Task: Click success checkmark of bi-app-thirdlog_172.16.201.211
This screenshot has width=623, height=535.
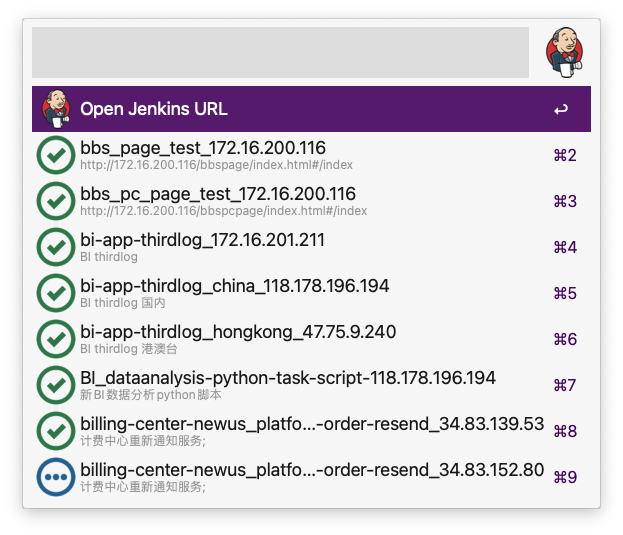Action: click(56, 247)
